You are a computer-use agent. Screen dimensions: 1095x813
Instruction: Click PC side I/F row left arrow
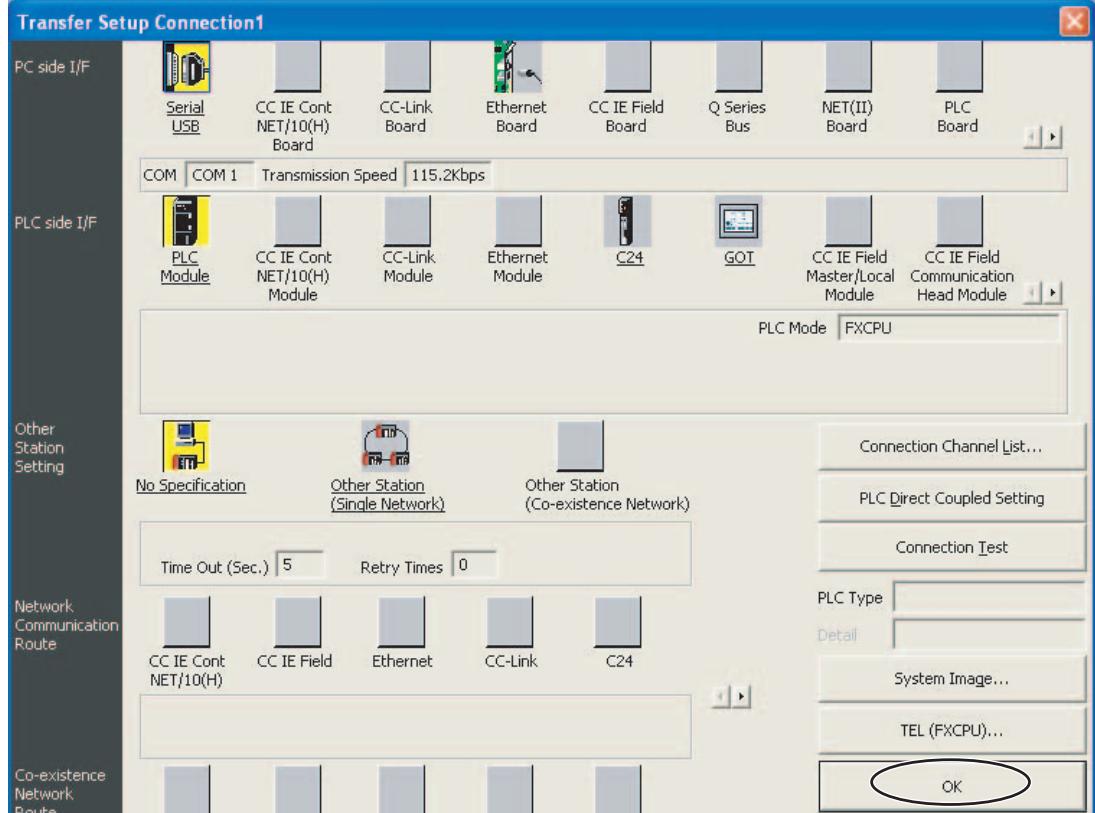(x=1032, y=137)
